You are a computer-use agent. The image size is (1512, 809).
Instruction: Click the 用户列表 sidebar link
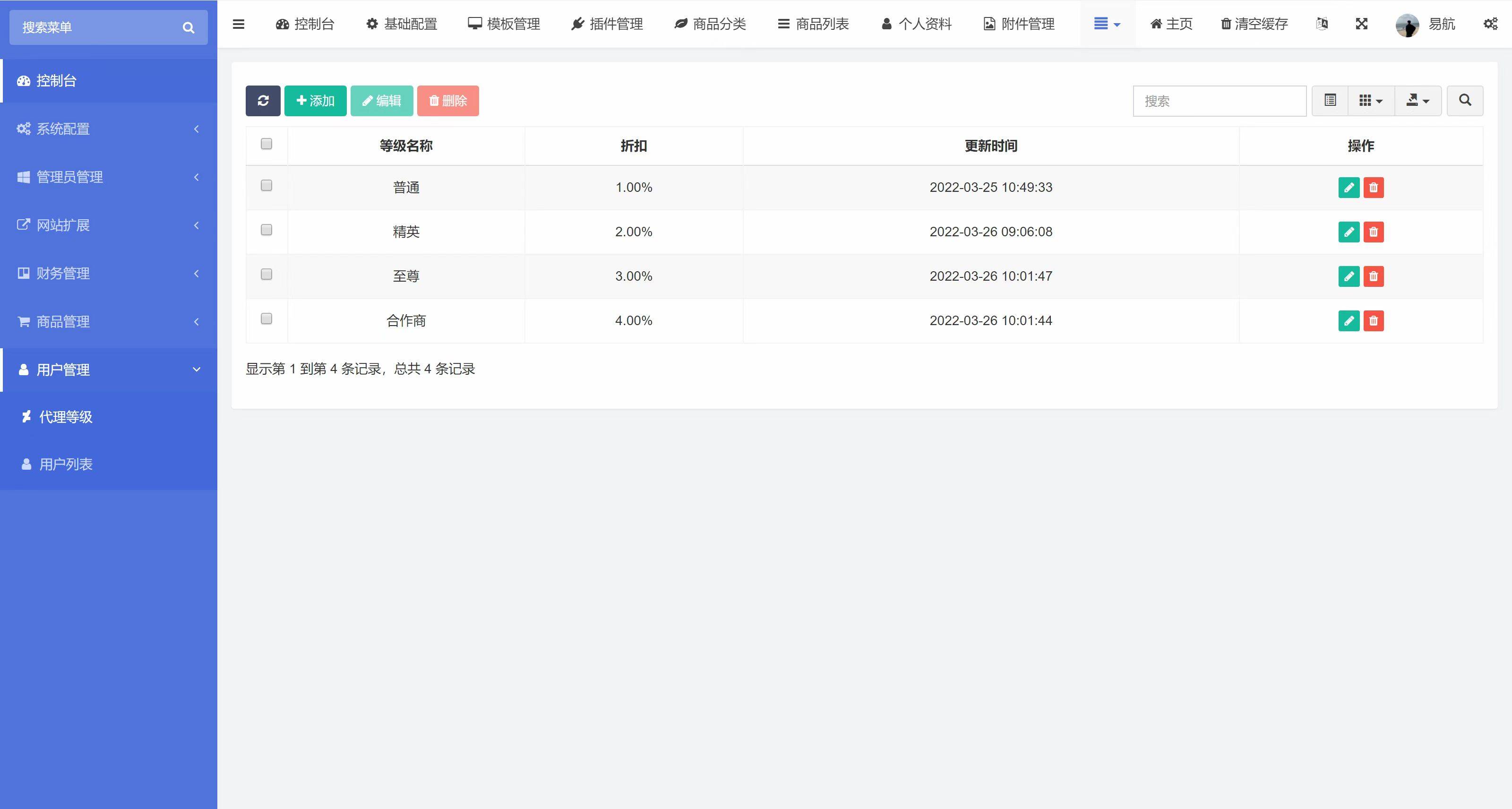pyautogui.click(x=65, y=464)
